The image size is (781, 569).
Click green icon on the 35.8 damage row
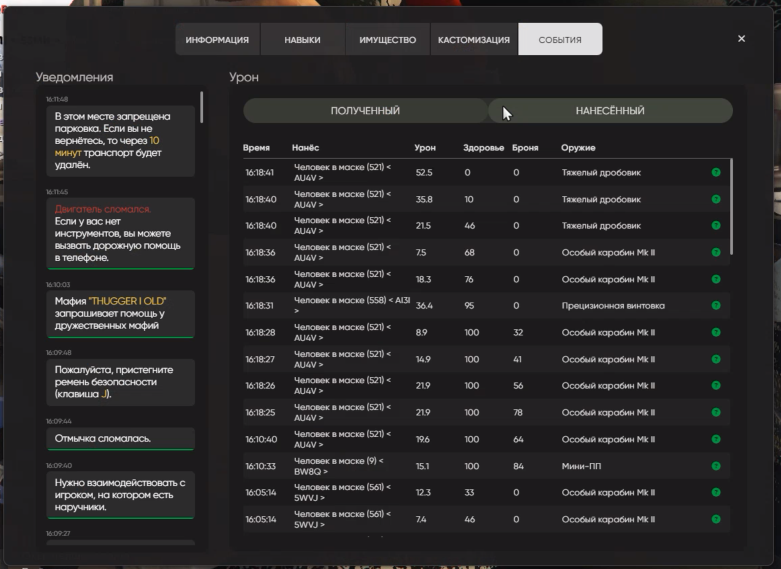715,199
